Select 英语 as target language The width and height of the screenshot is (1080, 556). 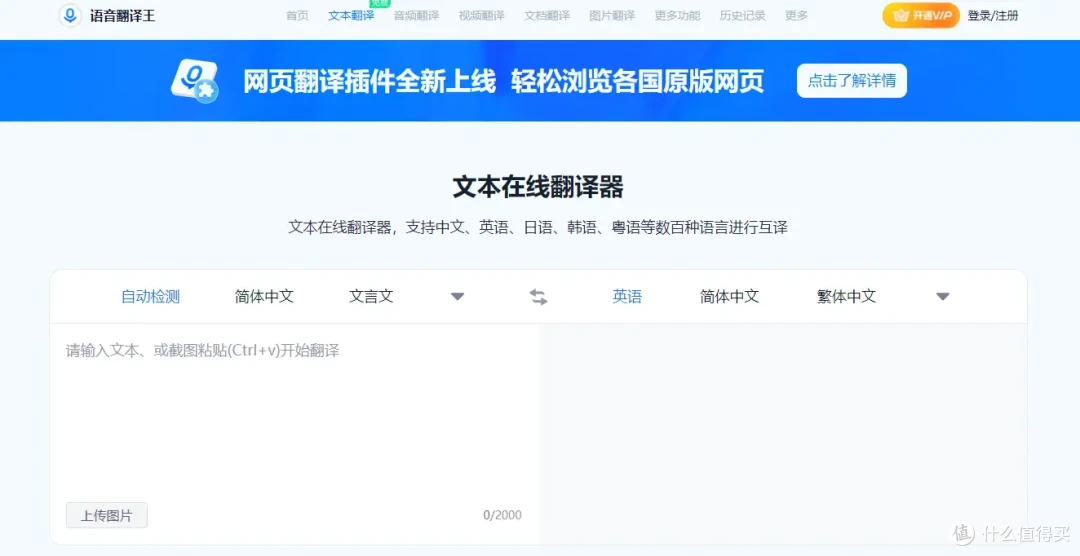627,297
